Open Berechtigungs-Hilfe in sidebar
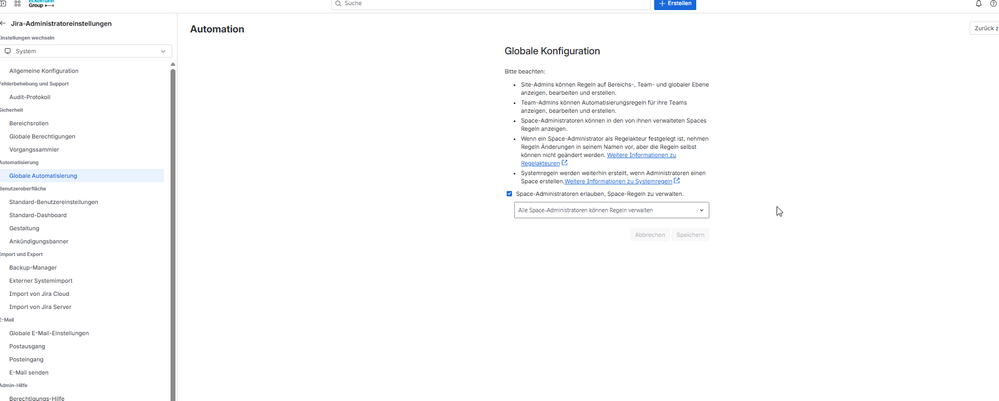This screenshot has width=999, height=401. 37,398
